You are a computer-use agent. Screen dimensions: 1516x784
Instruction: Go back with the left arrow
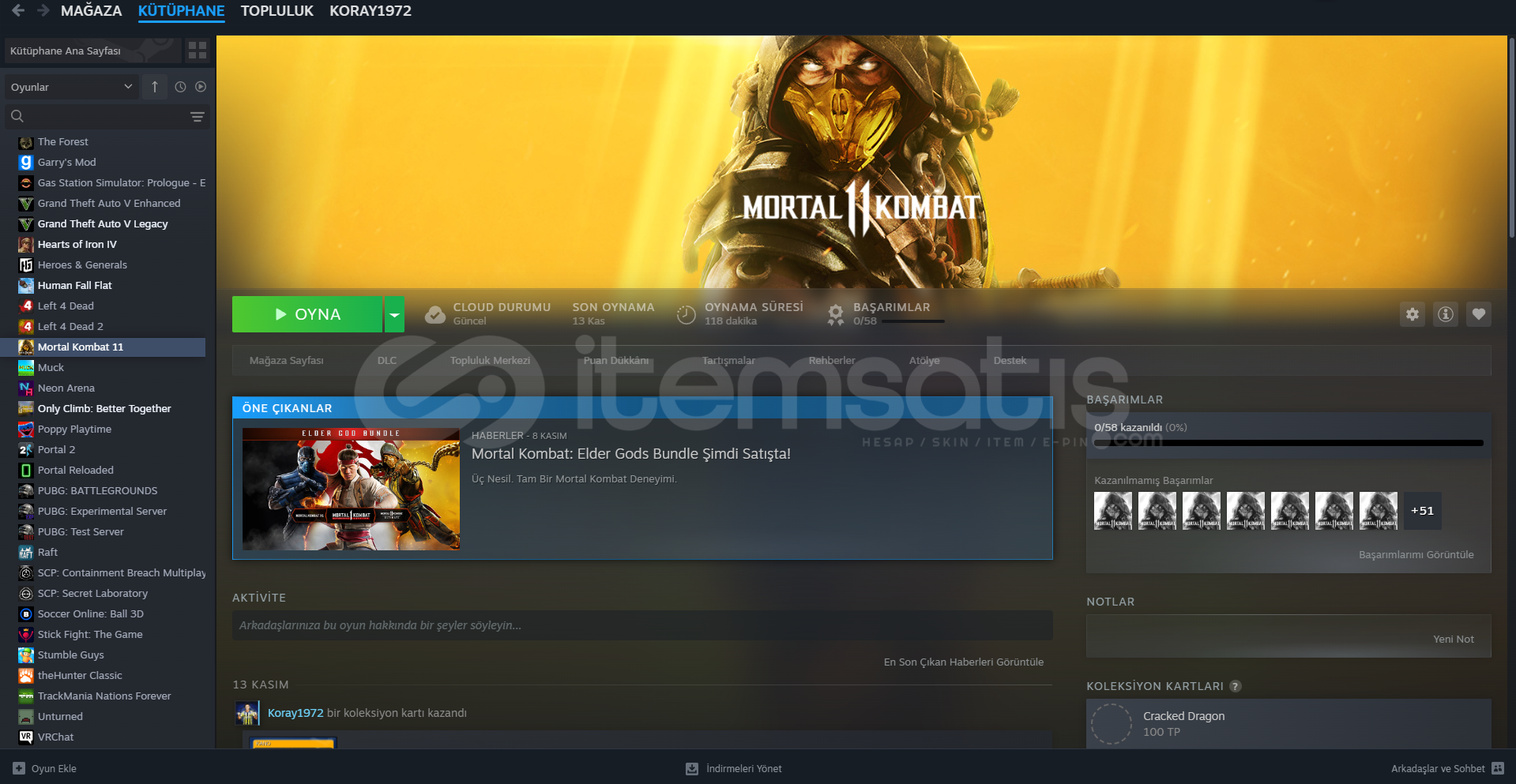click(18, 10)
